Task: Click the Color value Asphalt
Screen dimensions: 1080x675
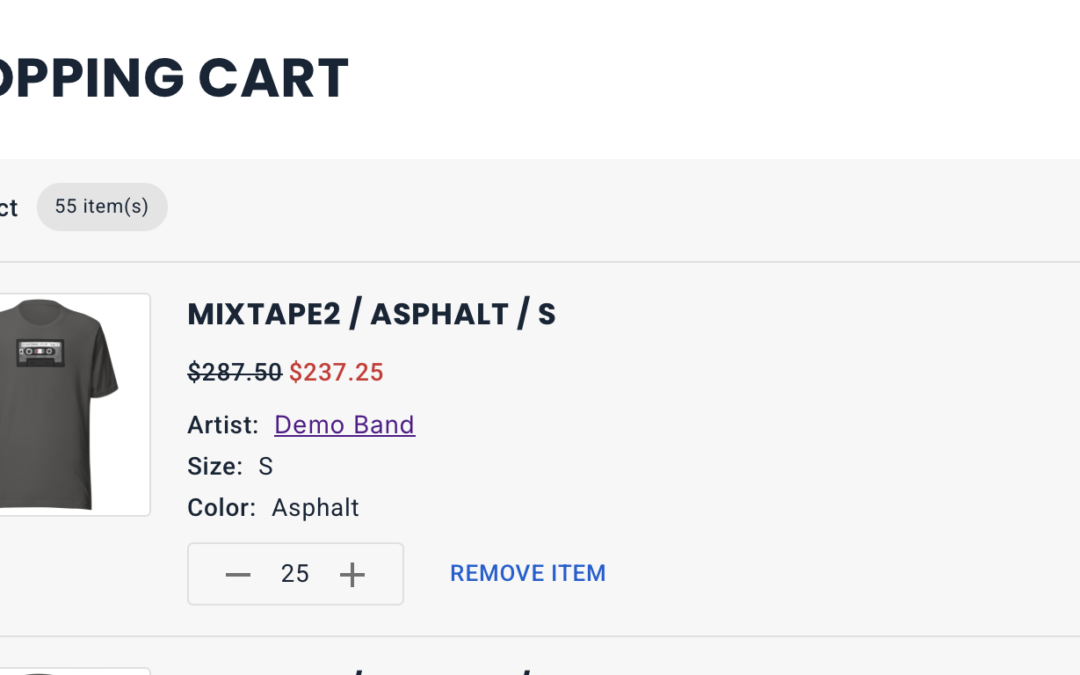Action: coord(315,508)
